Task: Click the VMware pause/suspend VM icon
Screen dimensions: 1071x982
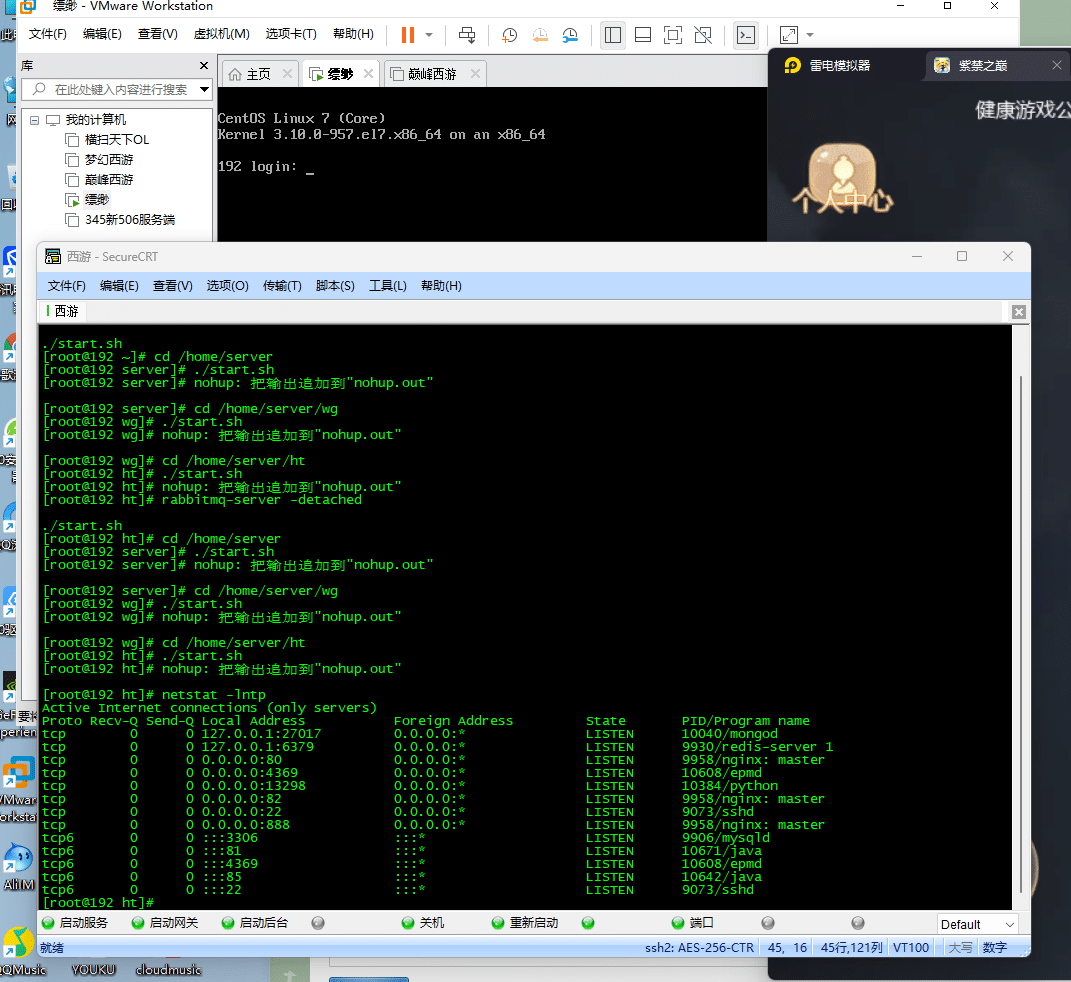Action: pos(407,35)
